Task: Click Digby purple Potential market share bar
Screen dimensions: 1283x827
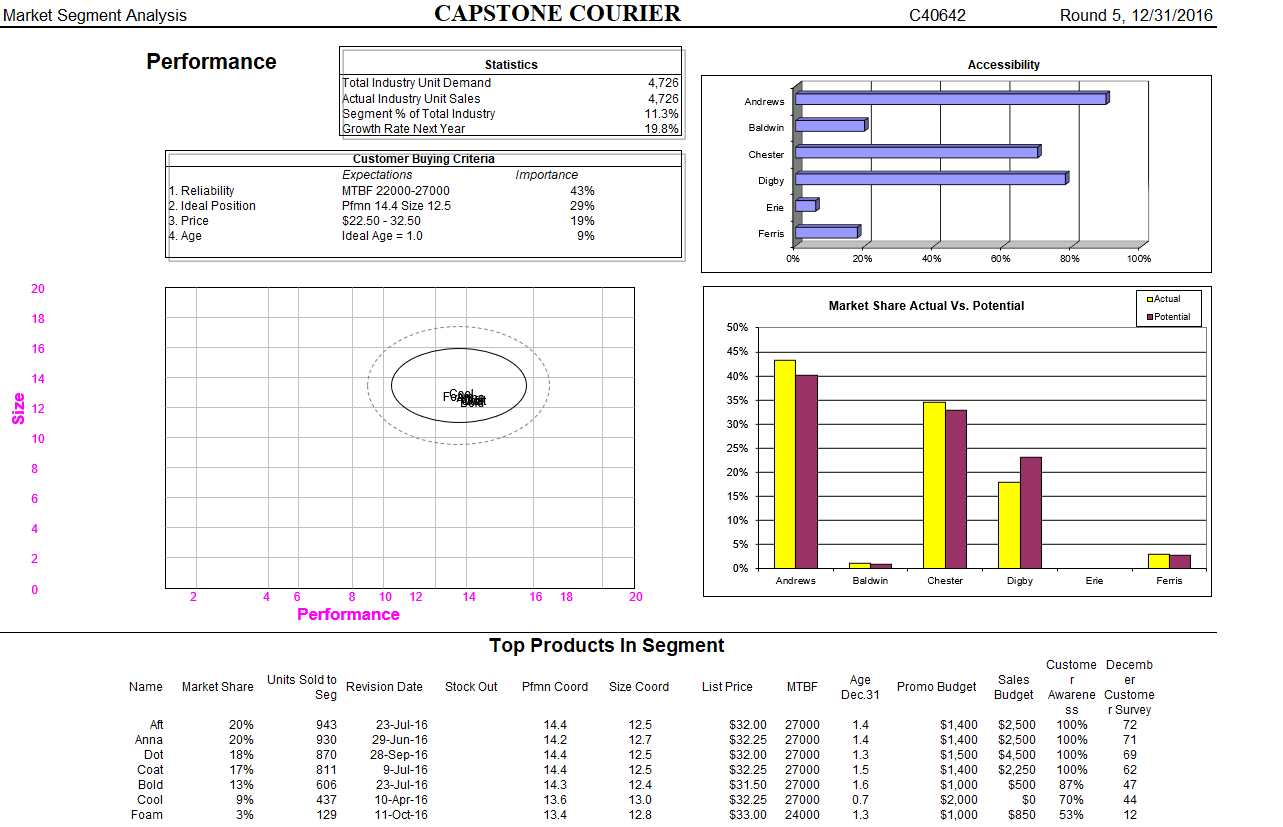Action: pos(1031,512)
